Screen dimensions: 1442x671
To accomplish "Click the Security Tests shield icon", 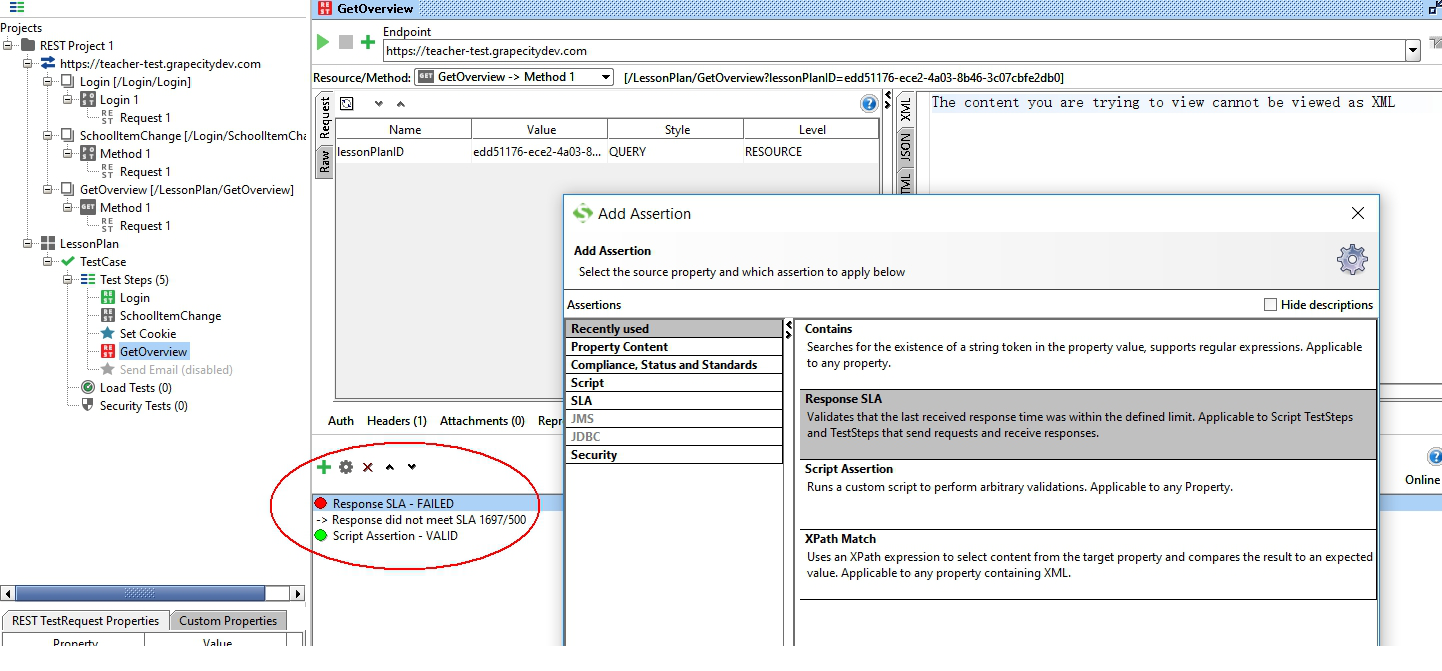I will [x=88, y=405].
